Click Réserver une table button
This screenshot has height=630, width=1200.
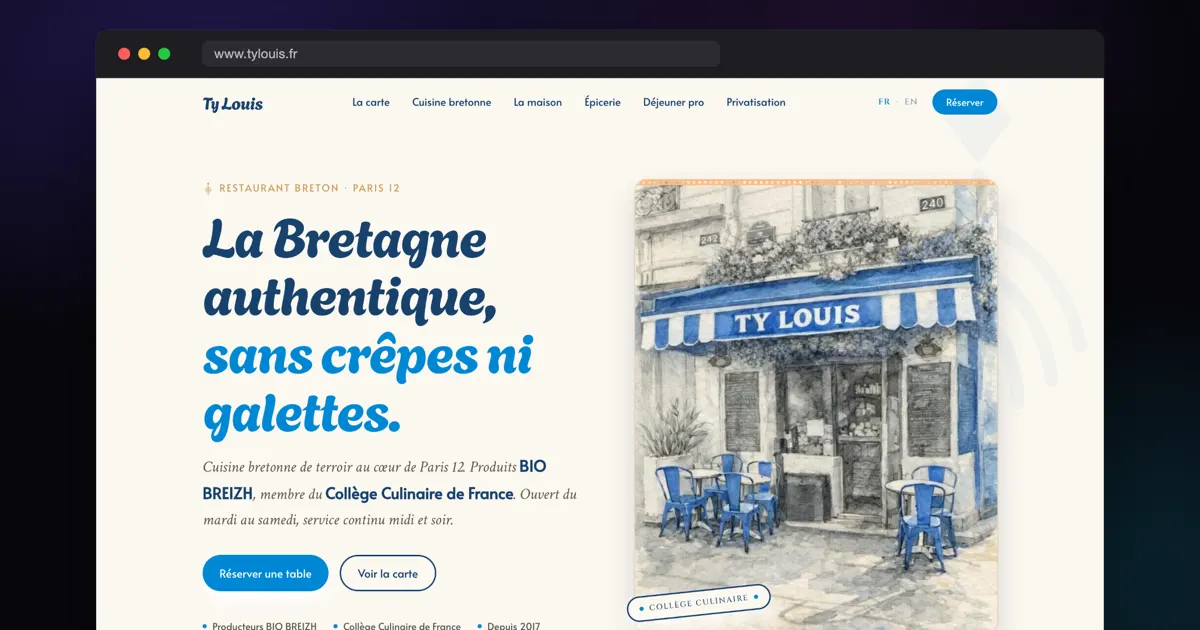[265, 573]
